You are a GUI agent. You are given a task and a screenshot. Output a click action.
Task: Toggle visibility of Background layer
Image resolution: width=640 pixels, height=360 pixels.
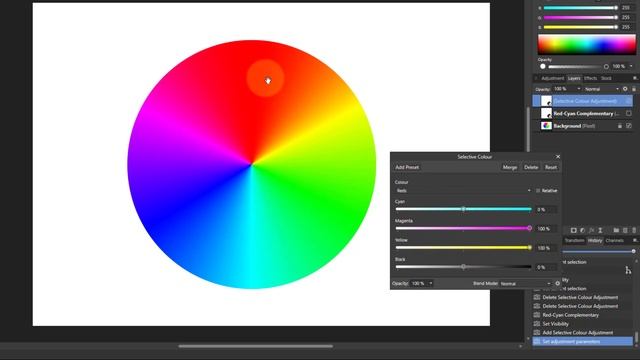629,126
